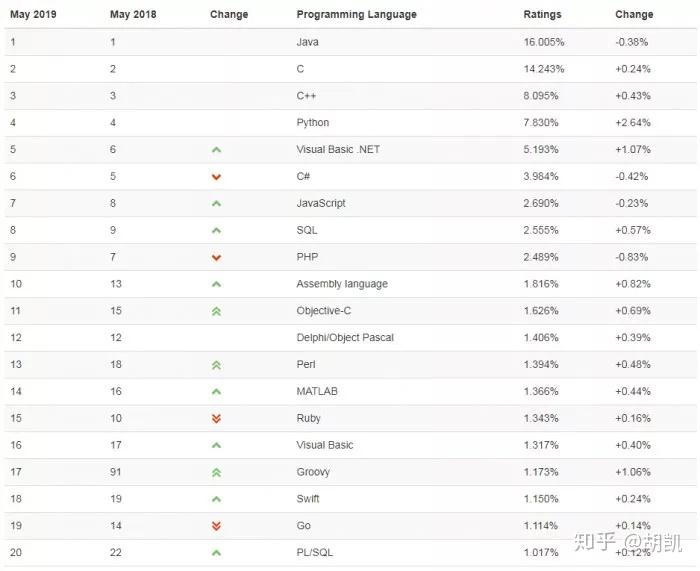Click the green up arrow for Swift
Viewport: 700px width, 571px height.
point(216,499)
